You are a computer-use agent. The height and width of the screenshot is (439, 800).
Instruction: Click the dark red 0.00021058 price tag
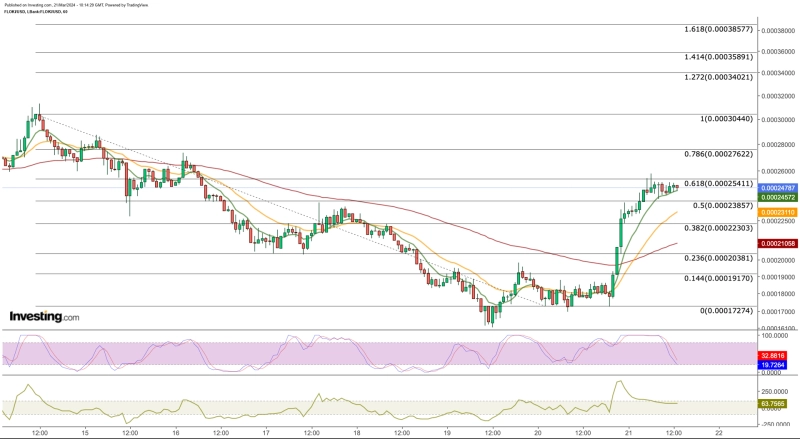(x=777, y=244)
